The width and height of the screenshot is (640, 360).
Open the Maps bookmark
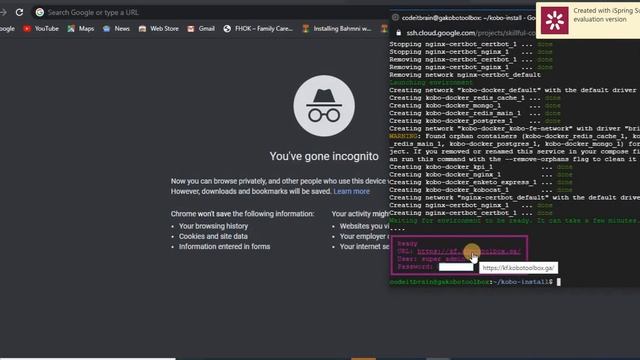point(81,29)
